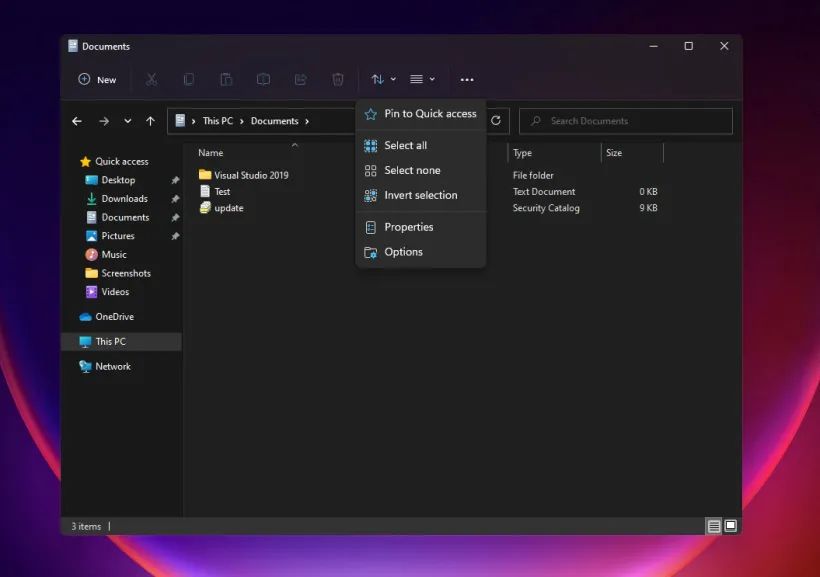Delete the selection using the trash icon
This screenshot has width=820, height=577.
click(337, 79)
